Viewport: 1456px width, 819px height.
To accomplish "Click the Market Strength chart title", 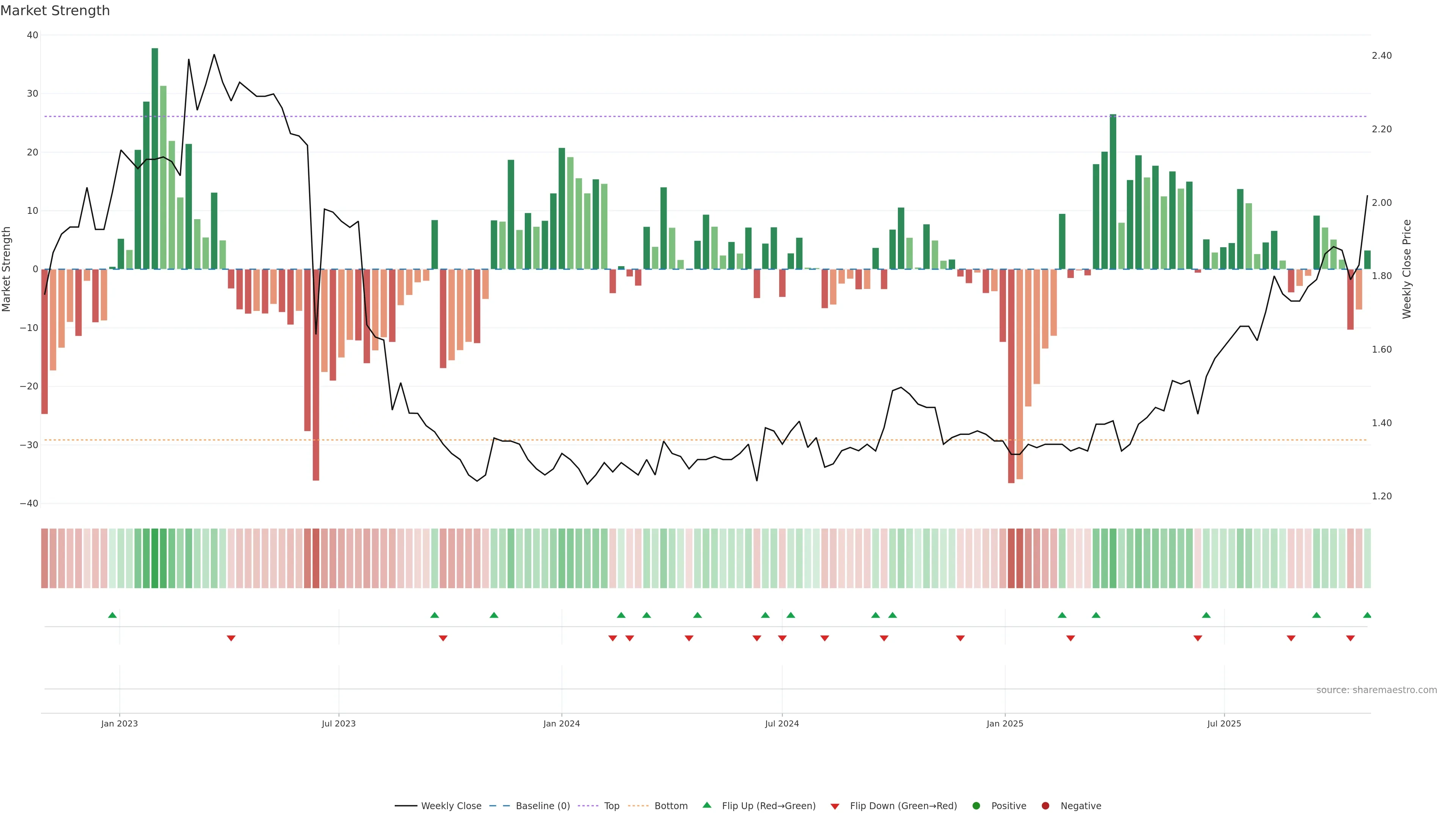I will [55, 11].
